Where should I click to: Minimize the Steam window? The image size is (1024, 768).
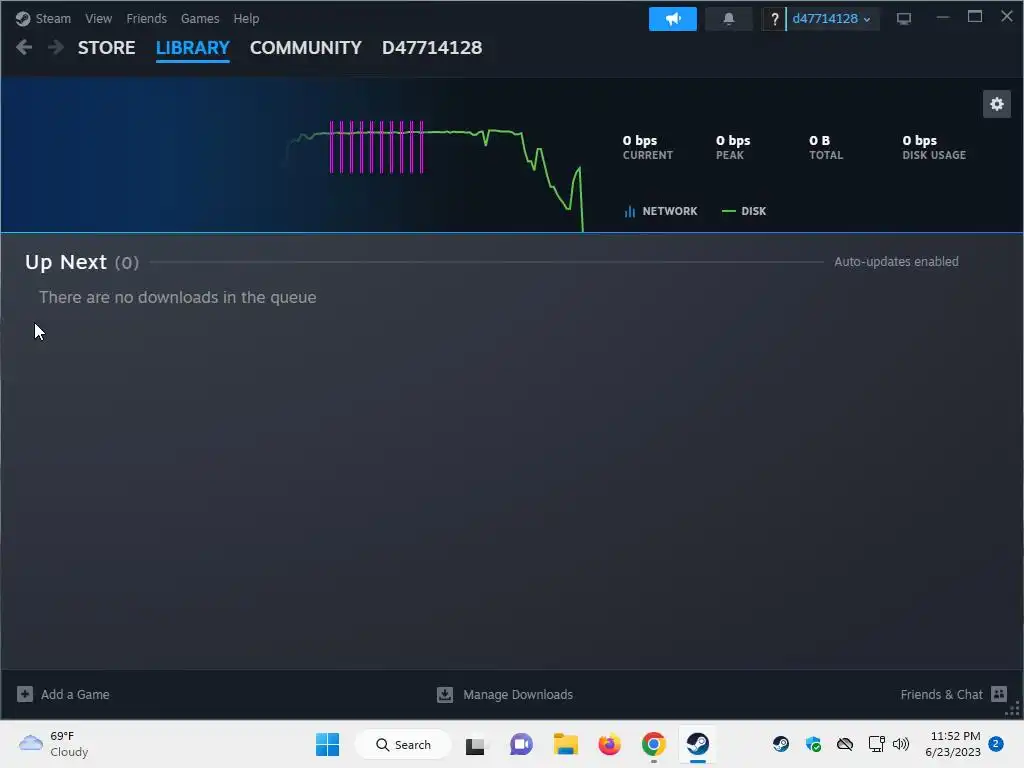tap(942, 17)
